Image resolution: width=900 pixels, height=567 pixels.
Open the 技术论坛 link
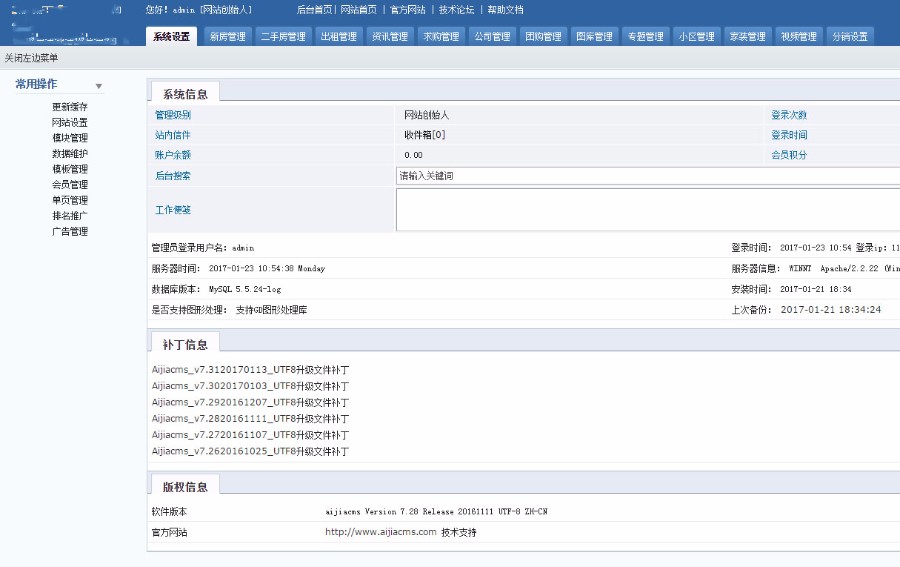(456, 10)
